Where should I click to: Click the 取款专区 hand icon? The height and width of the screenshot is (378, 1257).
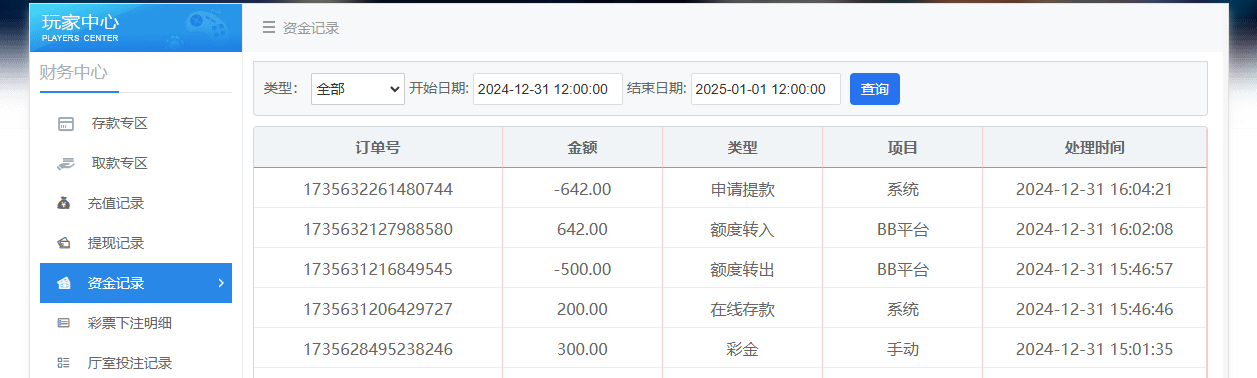pos(66,163)
